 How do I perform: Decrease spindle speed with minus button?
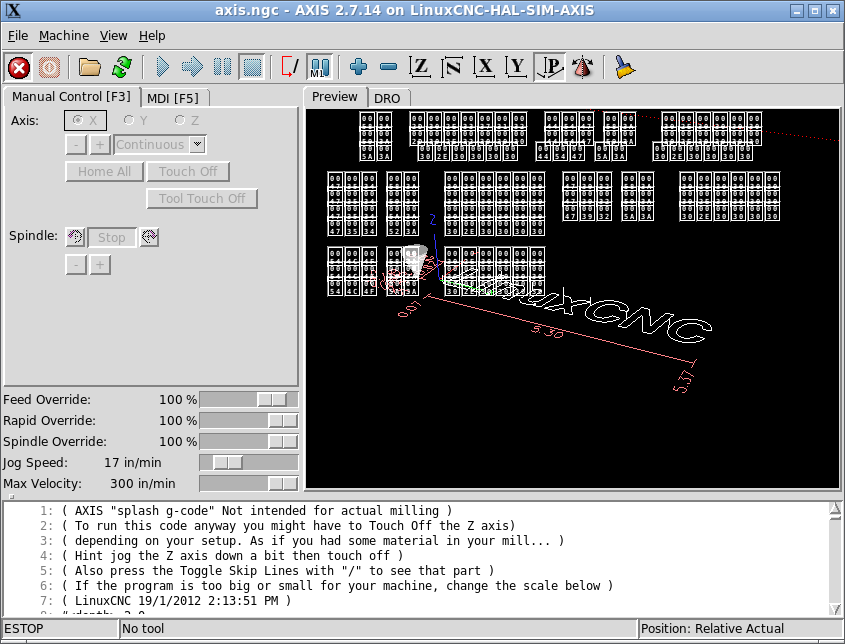77,265
